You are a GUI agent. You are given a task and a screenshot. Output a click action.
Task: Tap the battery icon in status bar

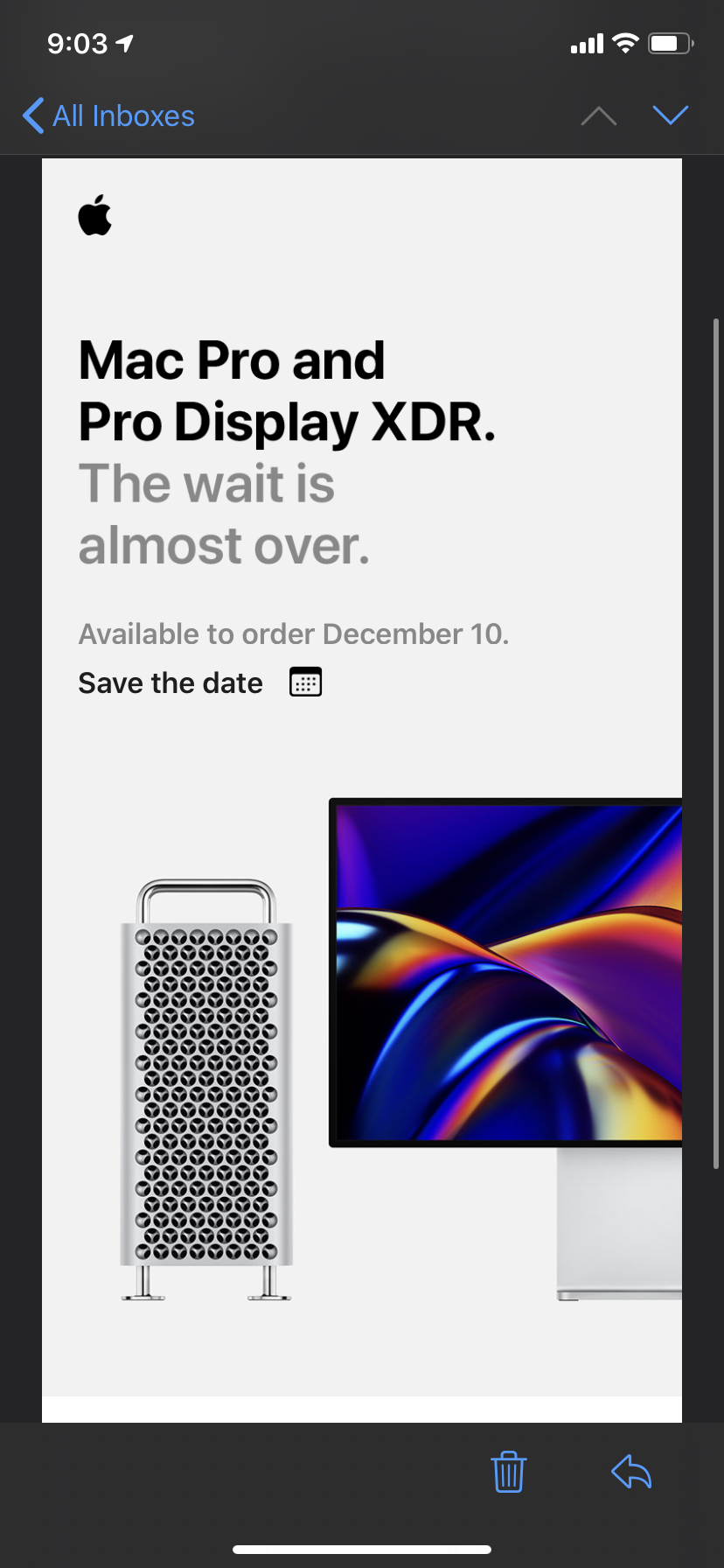(x=671, y=43)
